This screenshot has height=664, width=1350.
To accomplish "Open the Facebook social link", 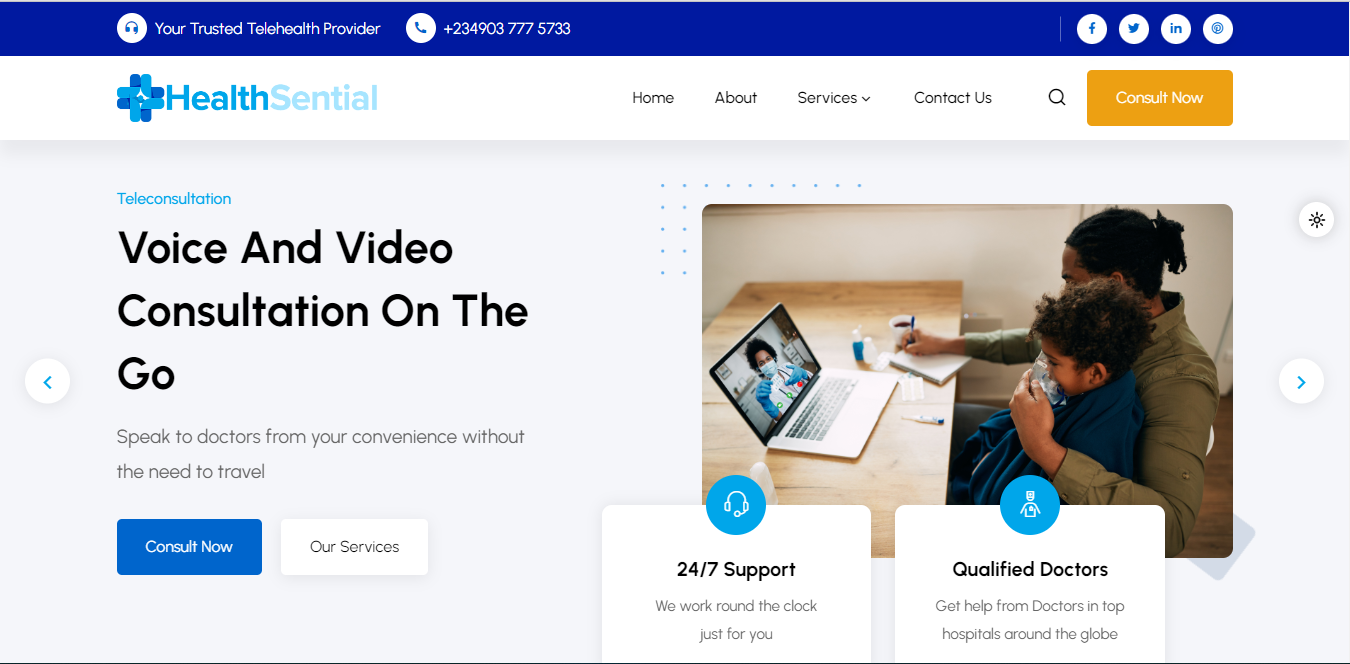I will click(x=1091, y=29).
